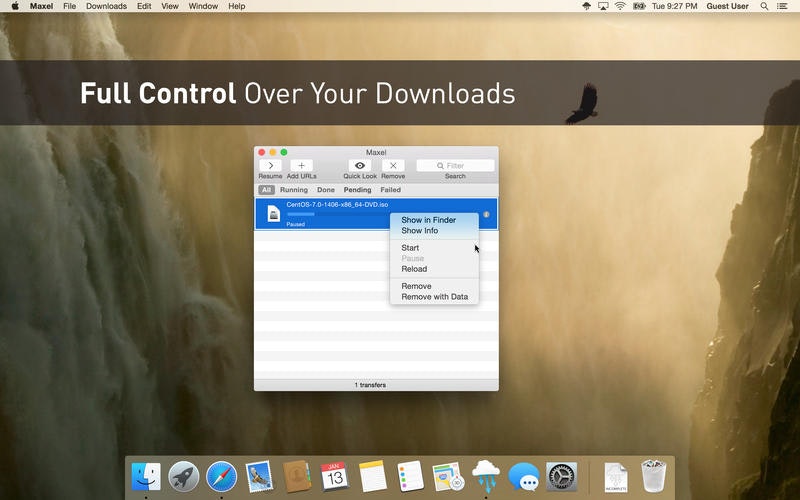The image size is (800, 500).
Task: Open Quick Look with the eye icon
Action: [x=360, y=166]
